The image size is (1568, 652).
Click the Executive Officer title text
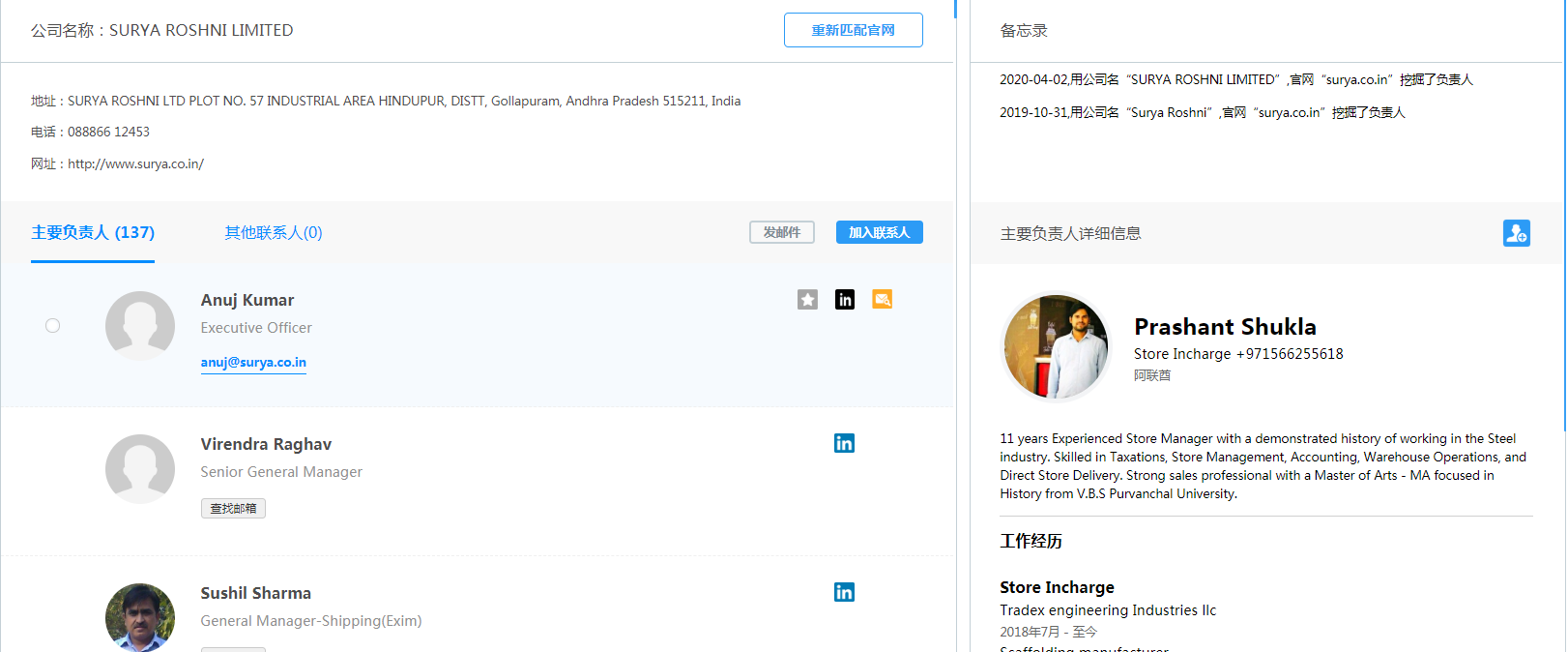coord(256,328)
